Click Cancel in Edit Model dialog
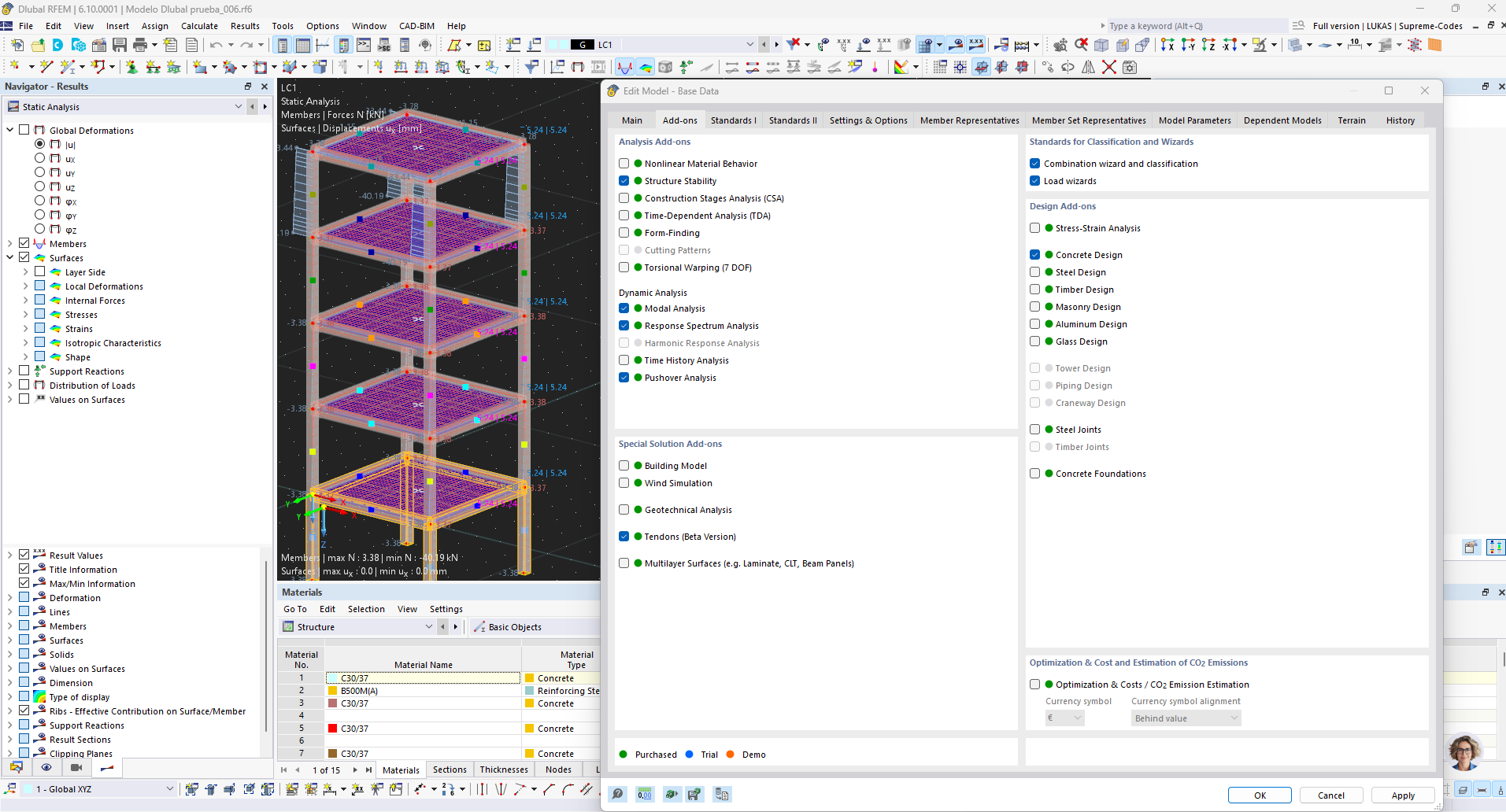The width and height of the screenshot is (1506, 812). 1331,795
